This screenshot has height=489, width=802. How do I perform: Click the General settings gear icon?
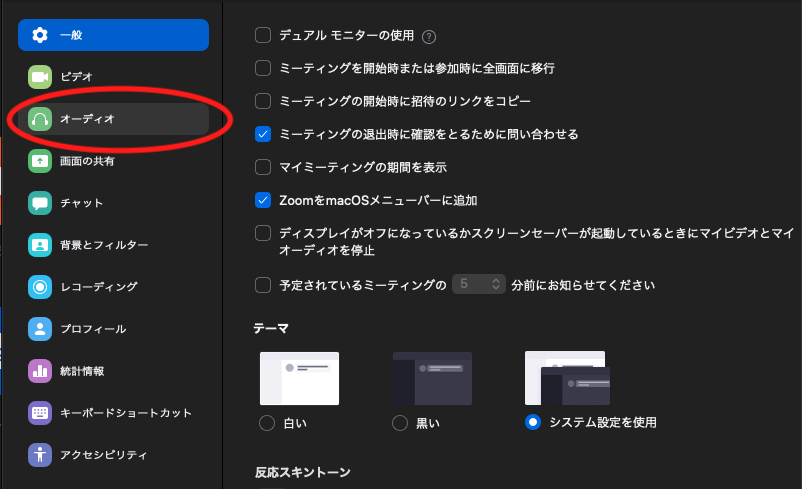40,35
